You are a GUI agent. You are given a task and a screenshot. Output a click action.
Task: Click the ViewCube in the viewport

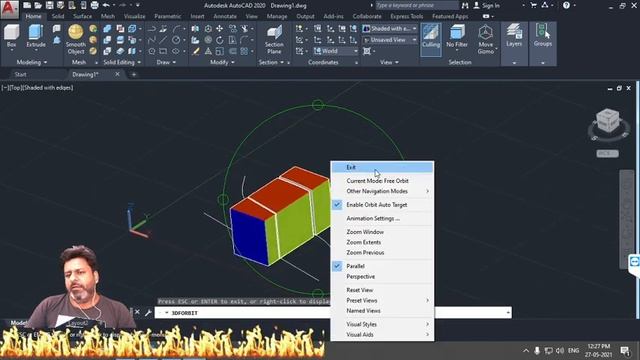click(608, 120)
